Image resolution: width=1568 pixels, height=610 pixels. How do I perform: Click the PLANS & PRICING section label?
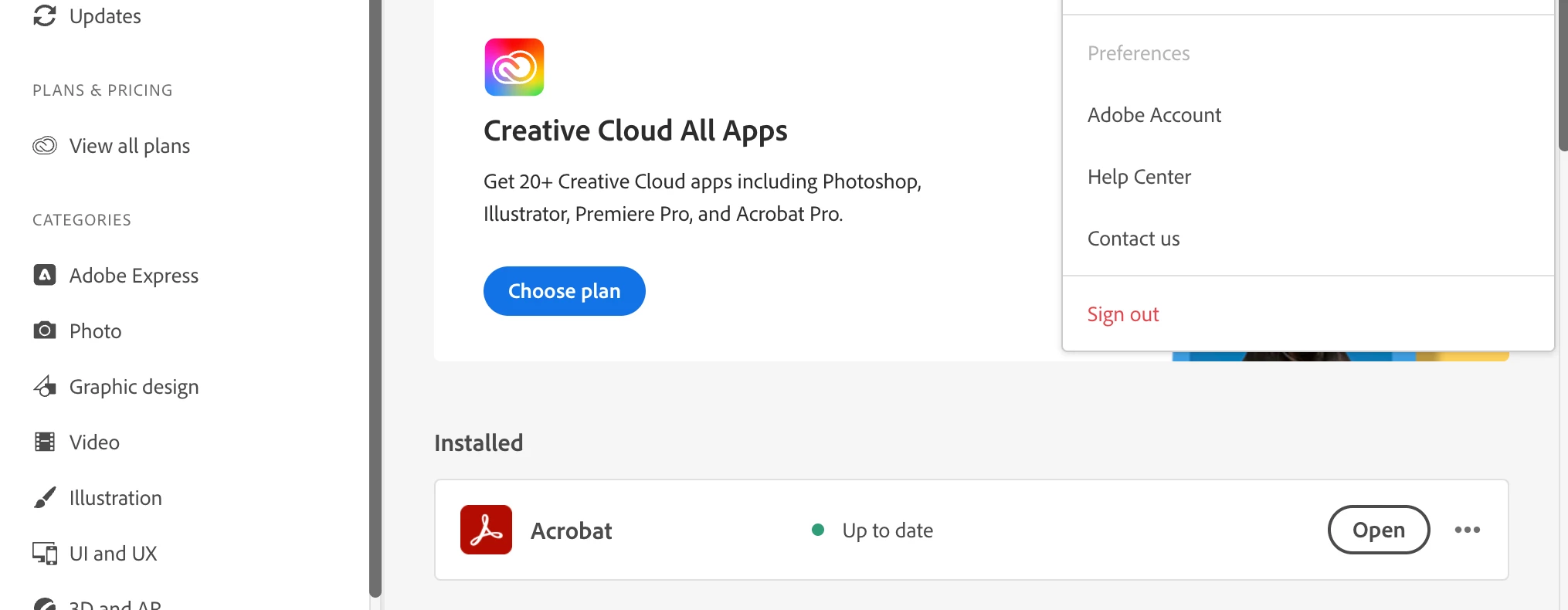(103, 90)
